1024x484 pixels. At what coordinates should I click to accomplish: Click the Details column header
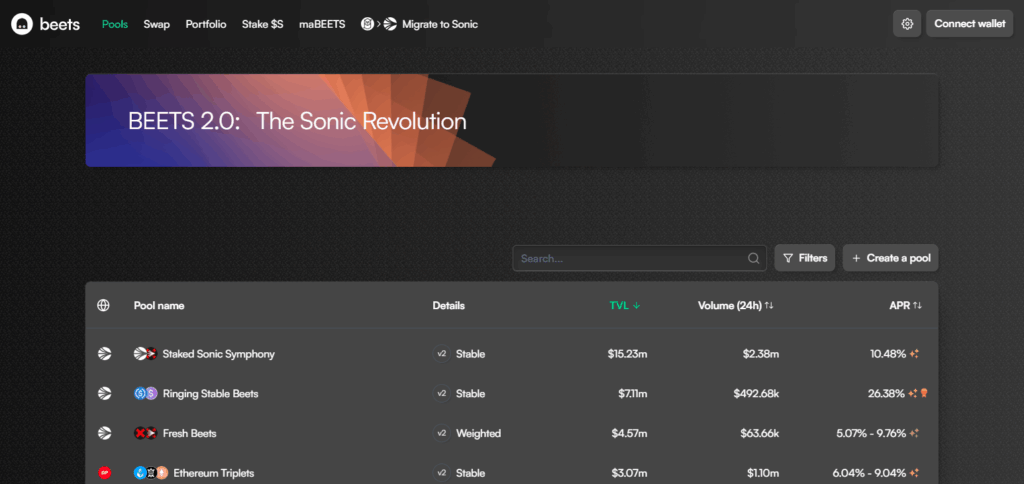[449, 305]
